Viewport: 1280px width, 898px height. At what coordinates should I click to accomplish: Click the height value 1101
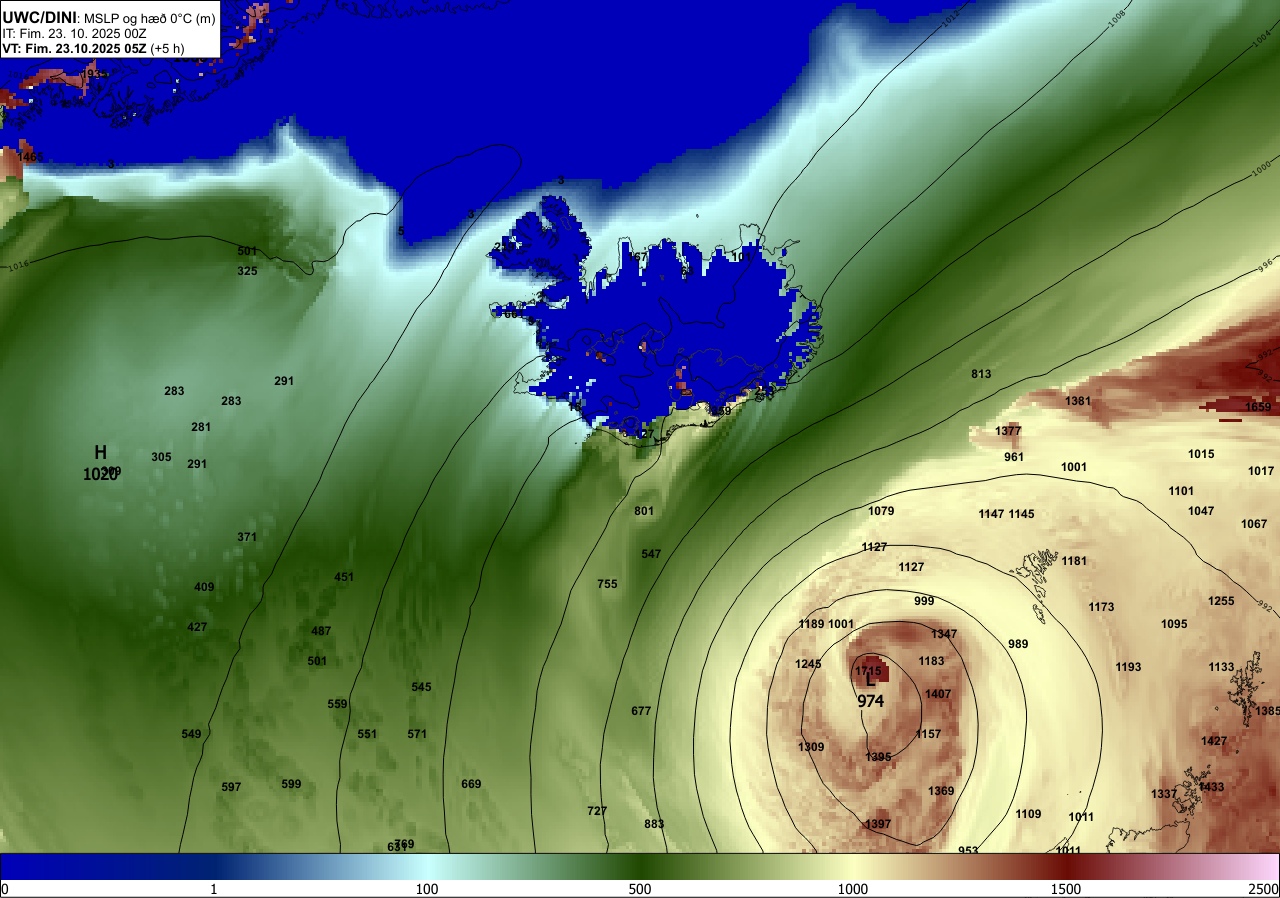[1181, 491]
